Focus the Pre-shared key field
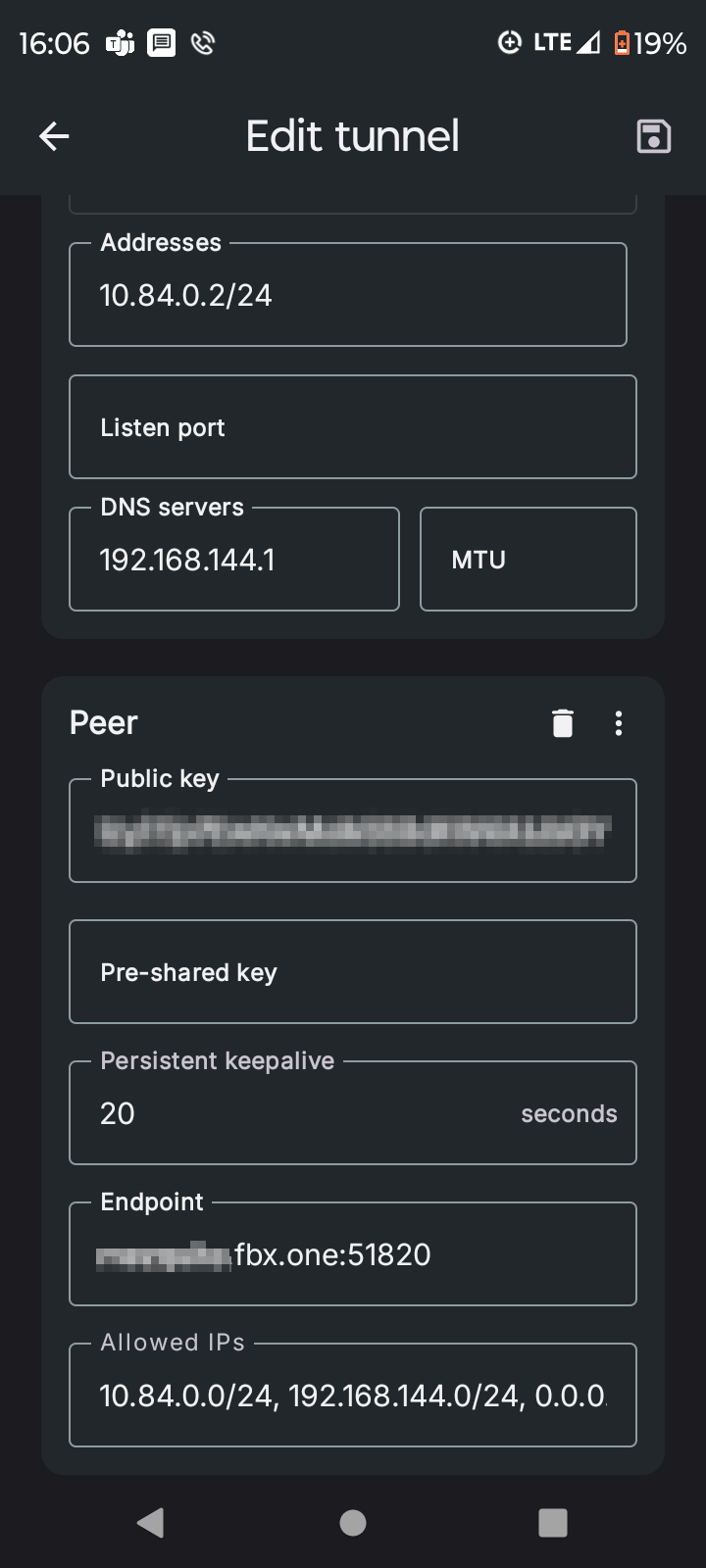The image size is (706, 1568). click(353, 972)
